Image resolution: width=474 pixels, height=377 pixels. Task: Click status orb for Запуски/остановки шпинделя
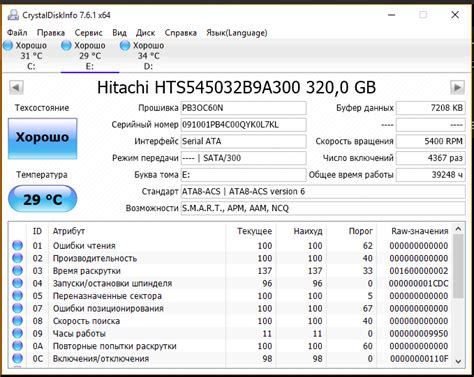pos(17,283)
